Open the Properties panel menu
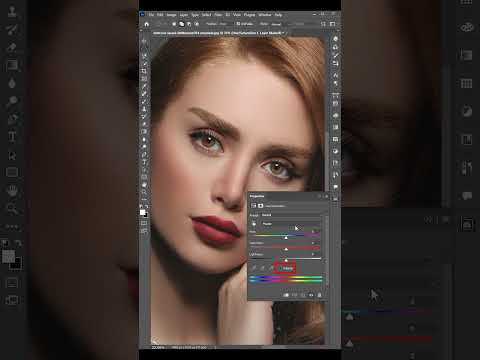The height and width of the screenshot is (360, 480). 326,196
